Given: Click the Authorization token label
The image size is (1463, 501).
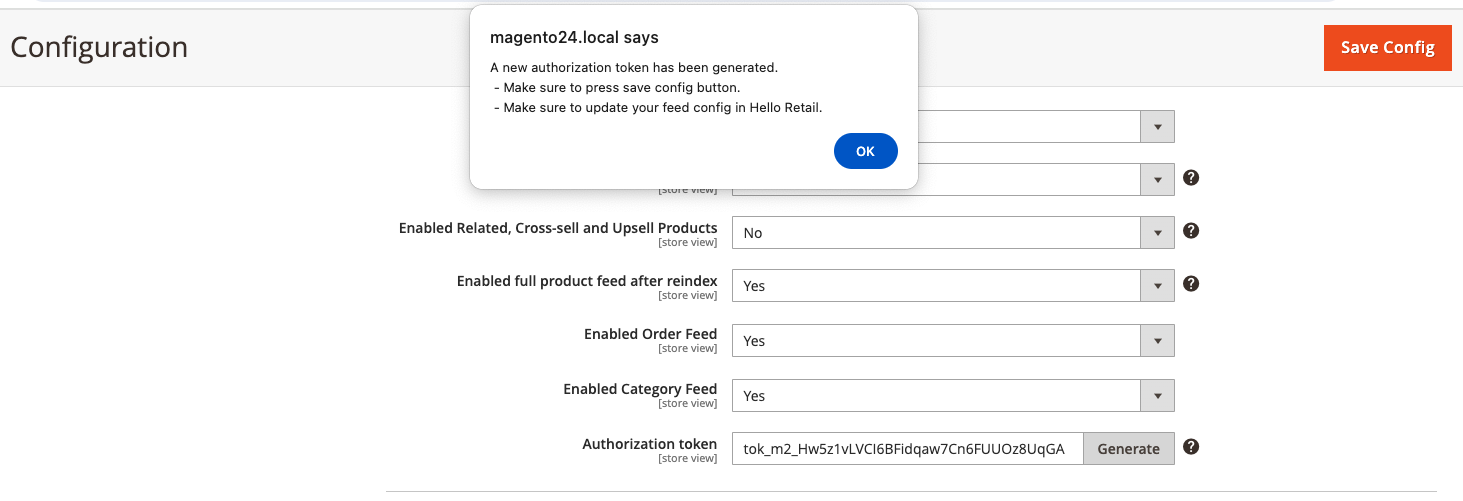Looking at the screenshot, I should [x=649, y=444].
